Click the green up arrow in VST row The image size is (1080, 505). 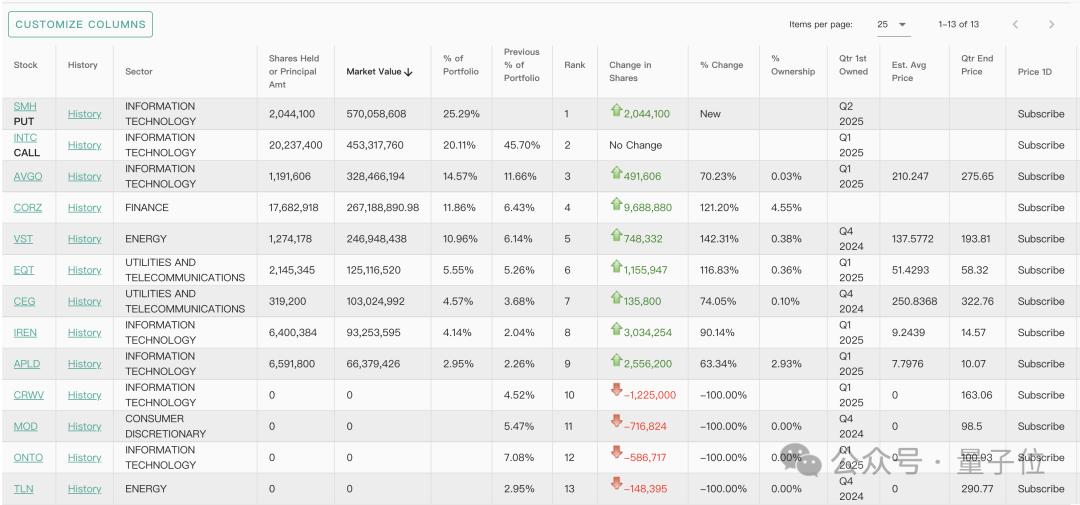[x=616, y=235]
